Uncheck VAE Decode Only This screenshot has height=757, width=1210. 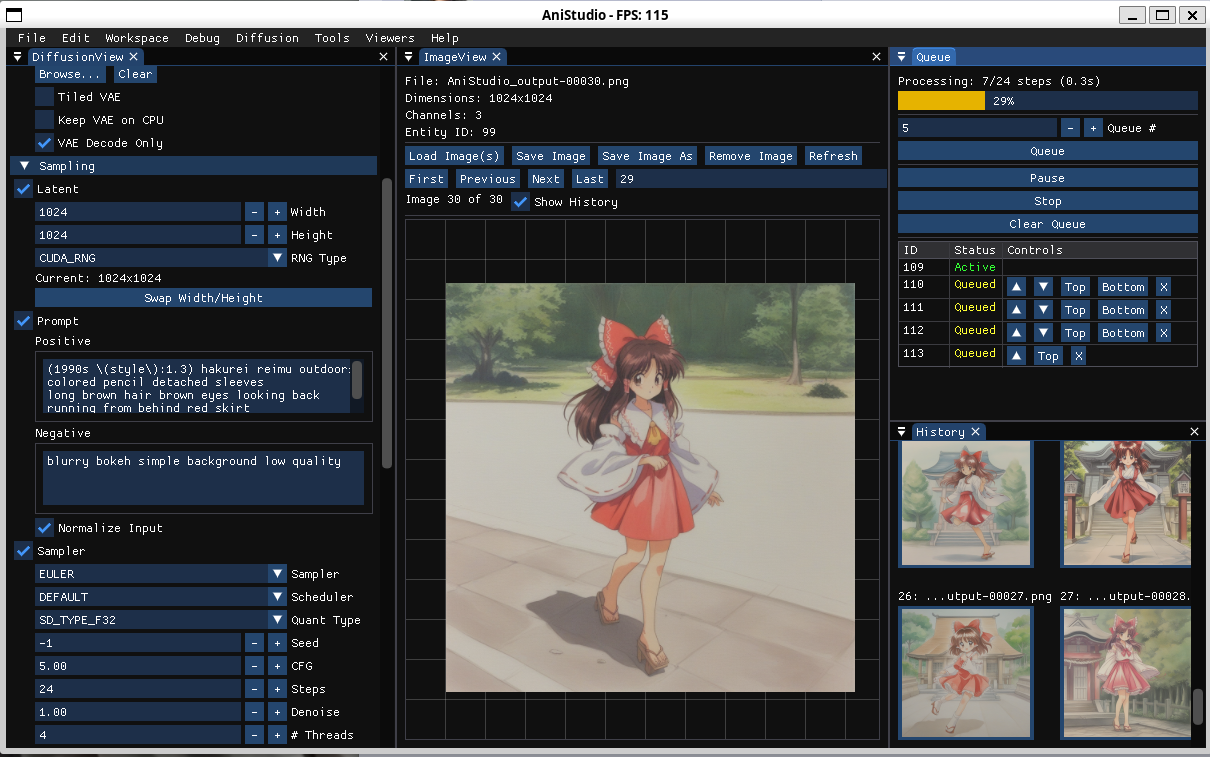click(x=44, y=143)
